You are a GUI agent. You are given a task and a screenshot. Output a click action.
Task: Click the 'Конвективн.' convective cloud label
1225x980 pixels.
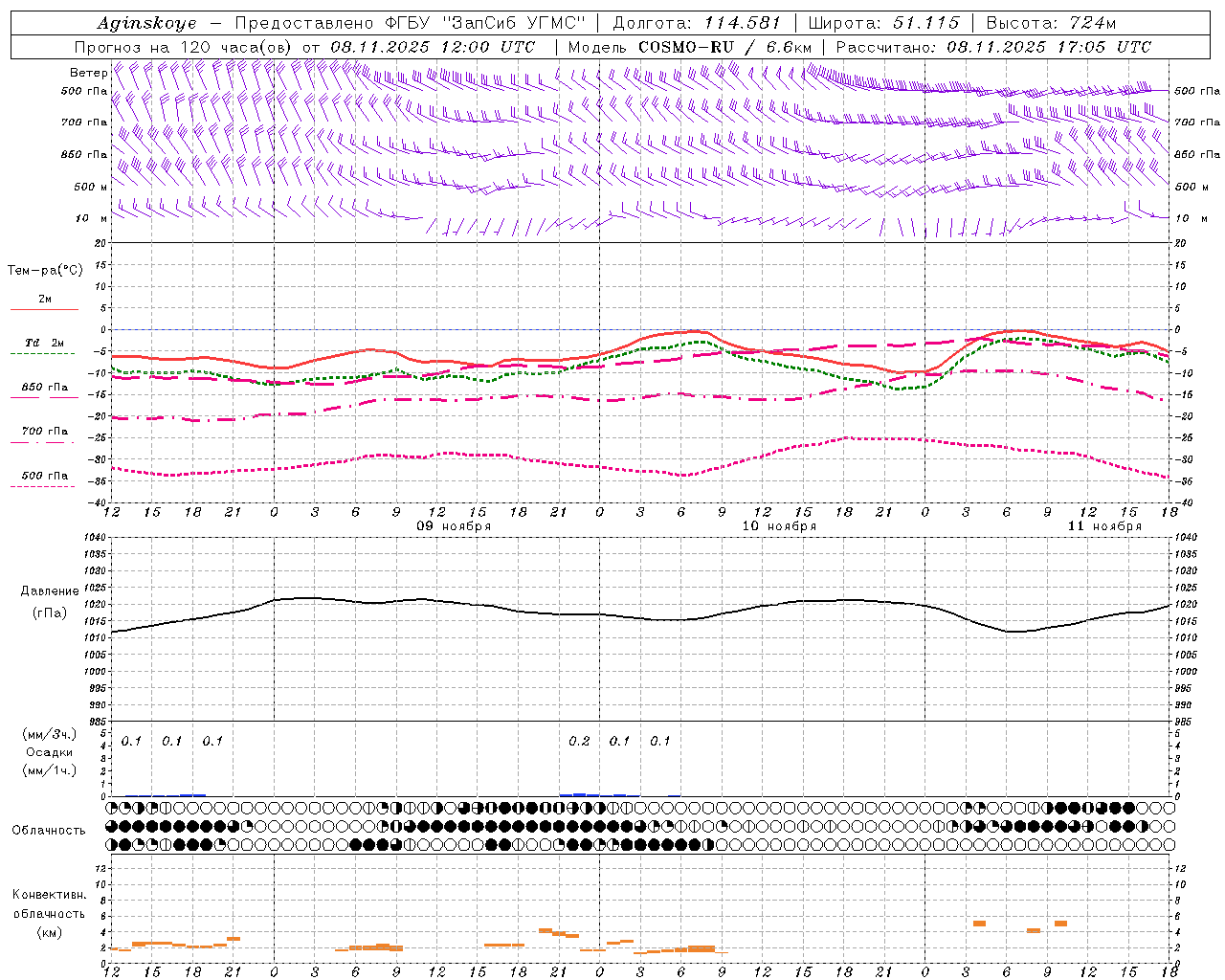pyautogui.click(x=49, y=895)
